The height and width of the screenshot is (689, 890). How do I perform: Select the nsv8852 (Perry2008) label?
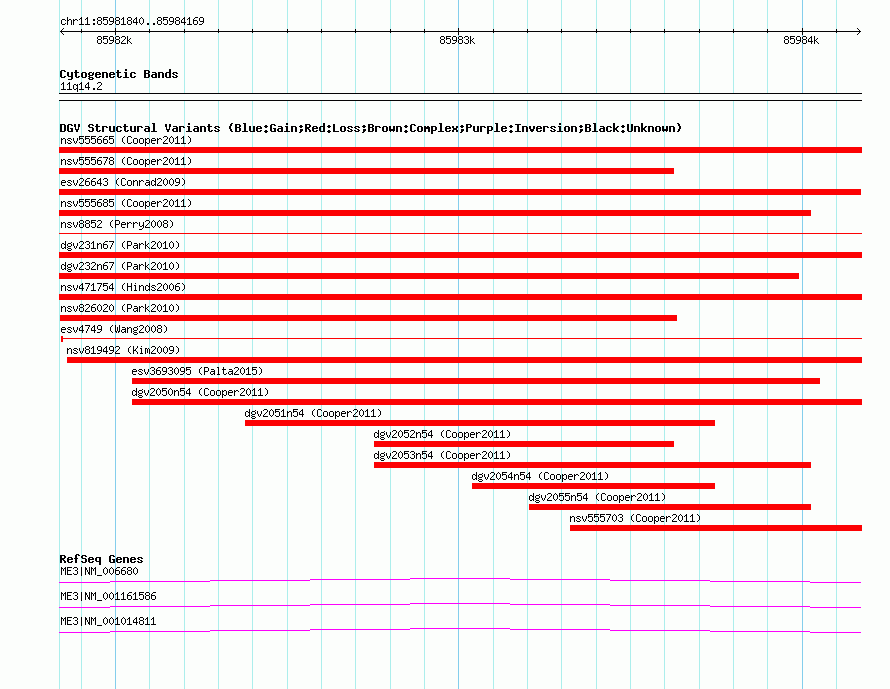point(117,224)
